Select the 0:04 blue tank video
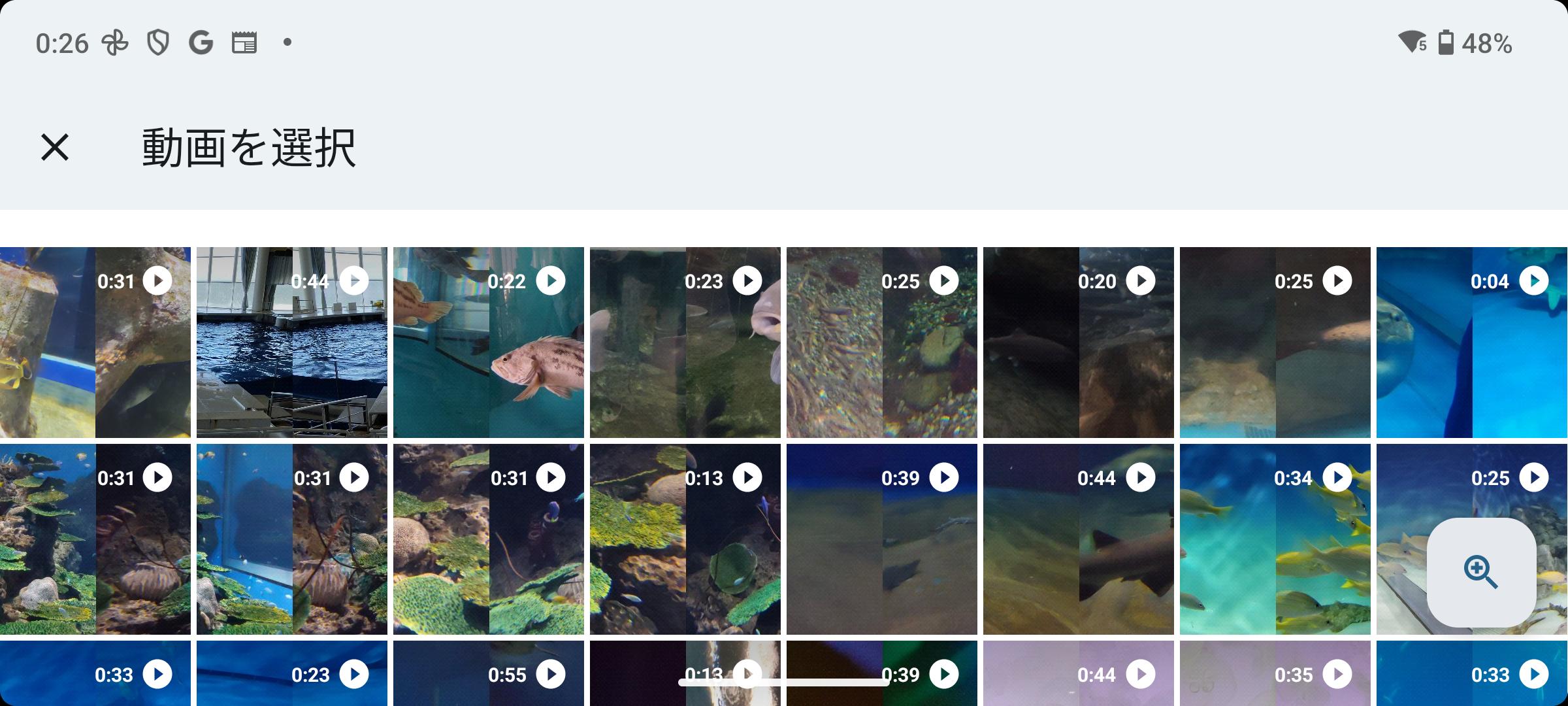The image size is (1568, 706). 1472,343
